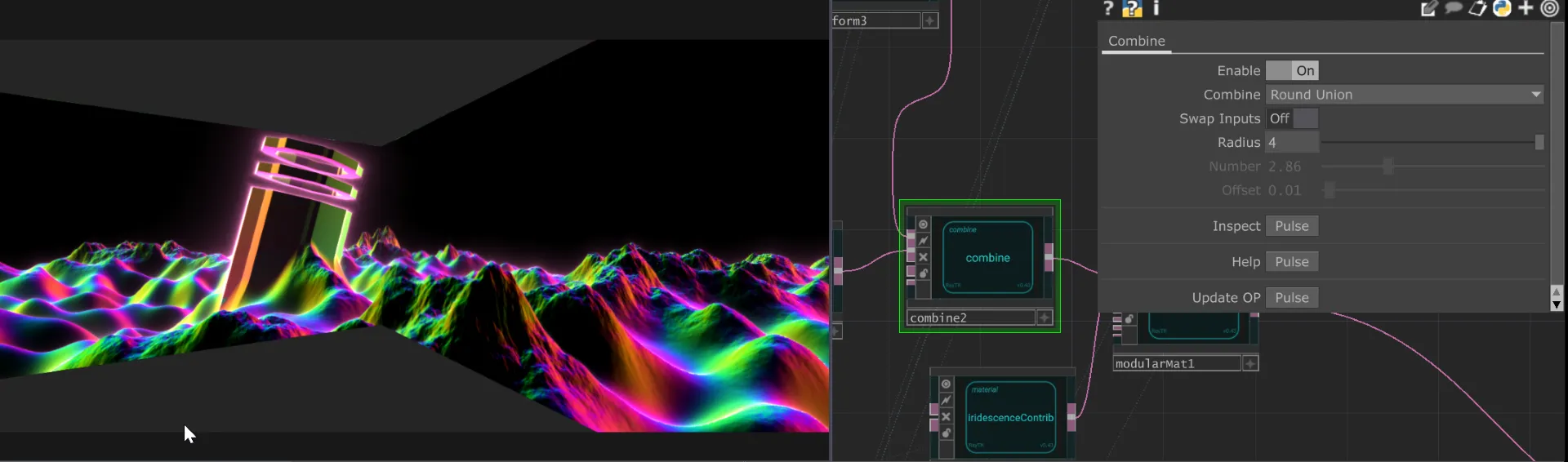Bypass combine2 node using X flag
Screen dimensions: 1568x462
(924, 257)
